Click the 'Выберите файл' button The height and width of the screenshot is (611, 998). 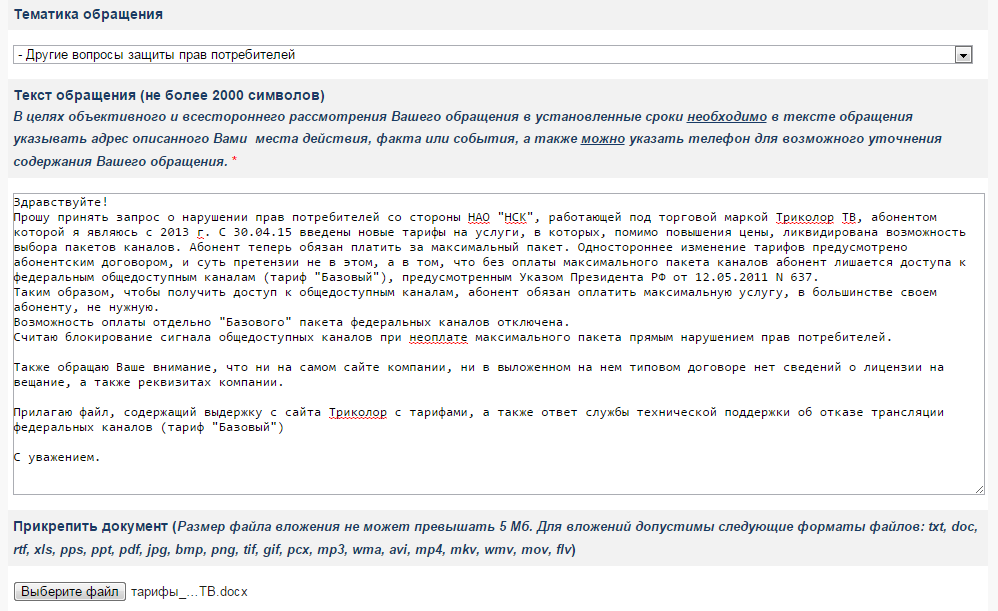pos(70,591)
